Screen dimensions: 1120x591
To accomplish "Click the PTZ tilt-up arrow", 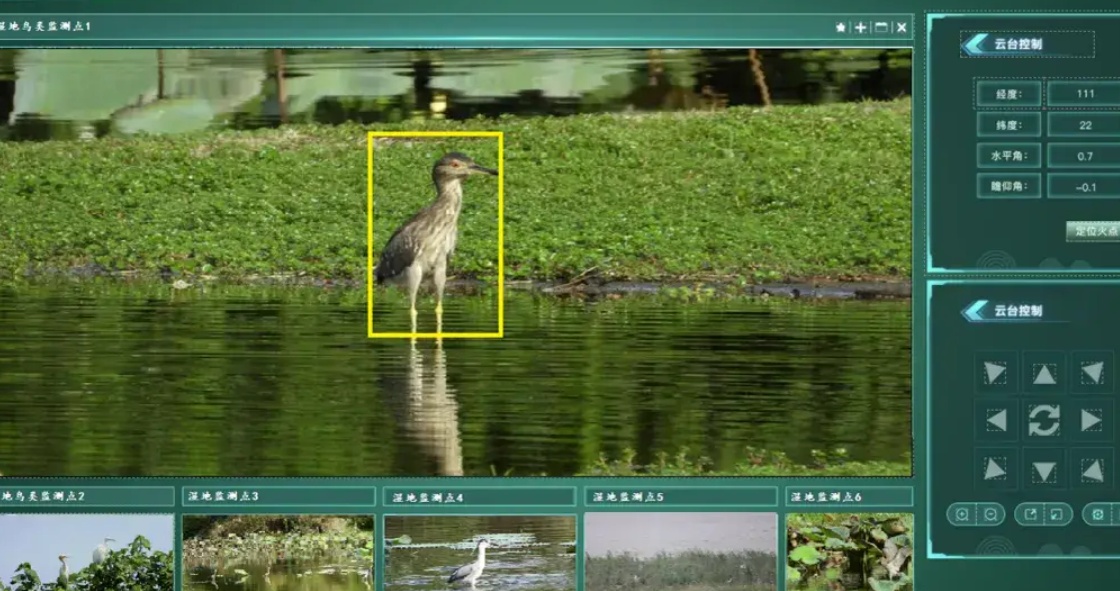I will 1044,373.
